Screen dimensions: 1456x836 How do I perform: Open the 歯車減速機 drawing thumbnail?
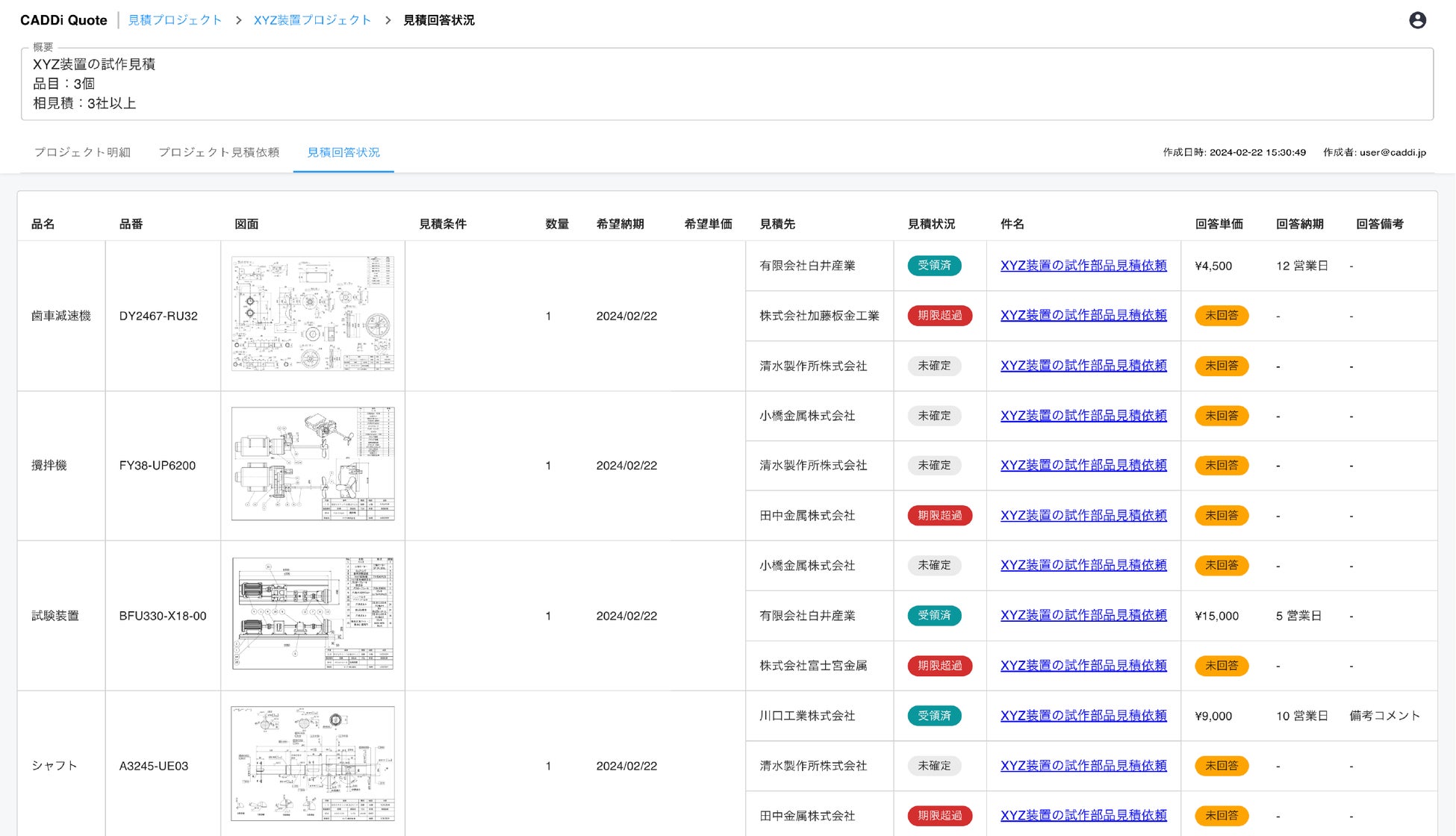tap(313, 314)
